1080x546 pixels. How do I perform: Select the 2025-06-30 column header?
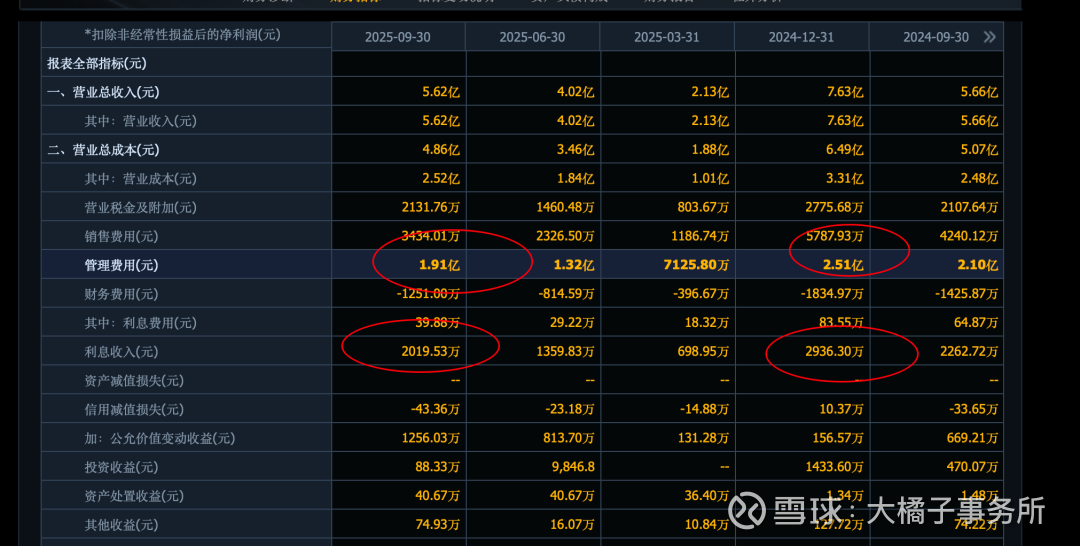[x=532, y=37]
